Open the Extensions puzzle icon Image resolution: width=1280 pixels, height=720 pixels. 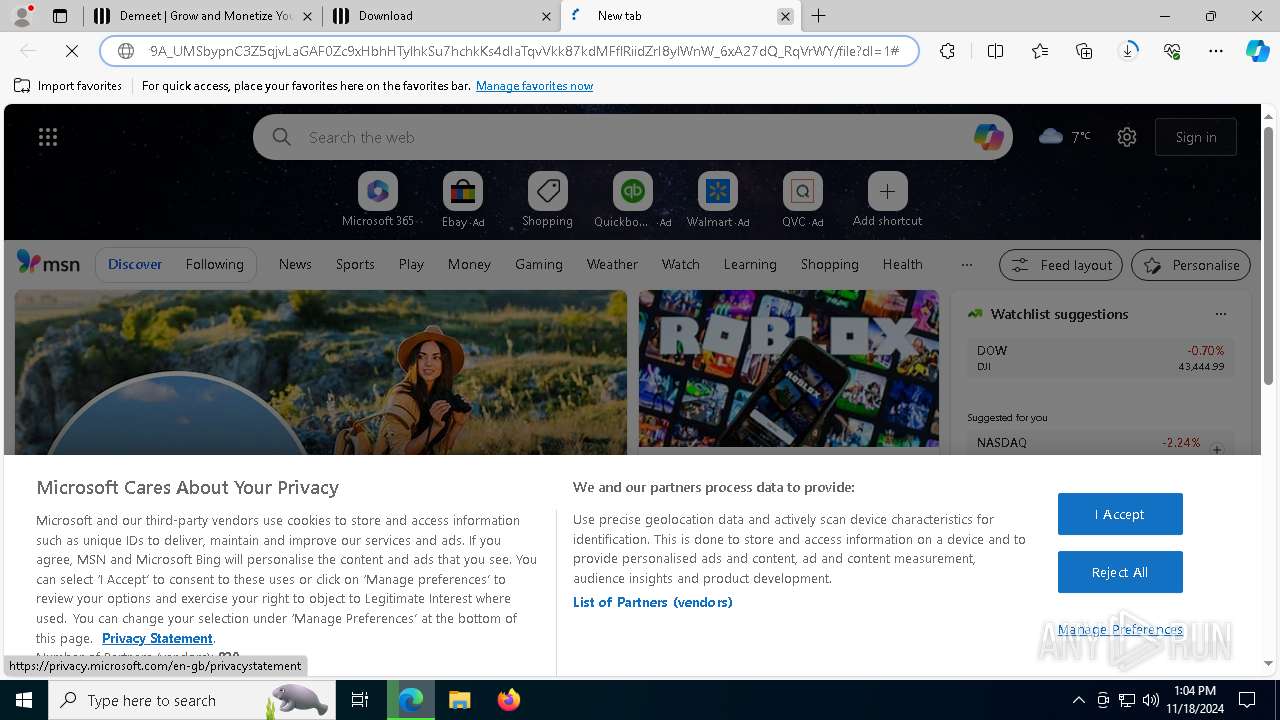click(947, 51)
